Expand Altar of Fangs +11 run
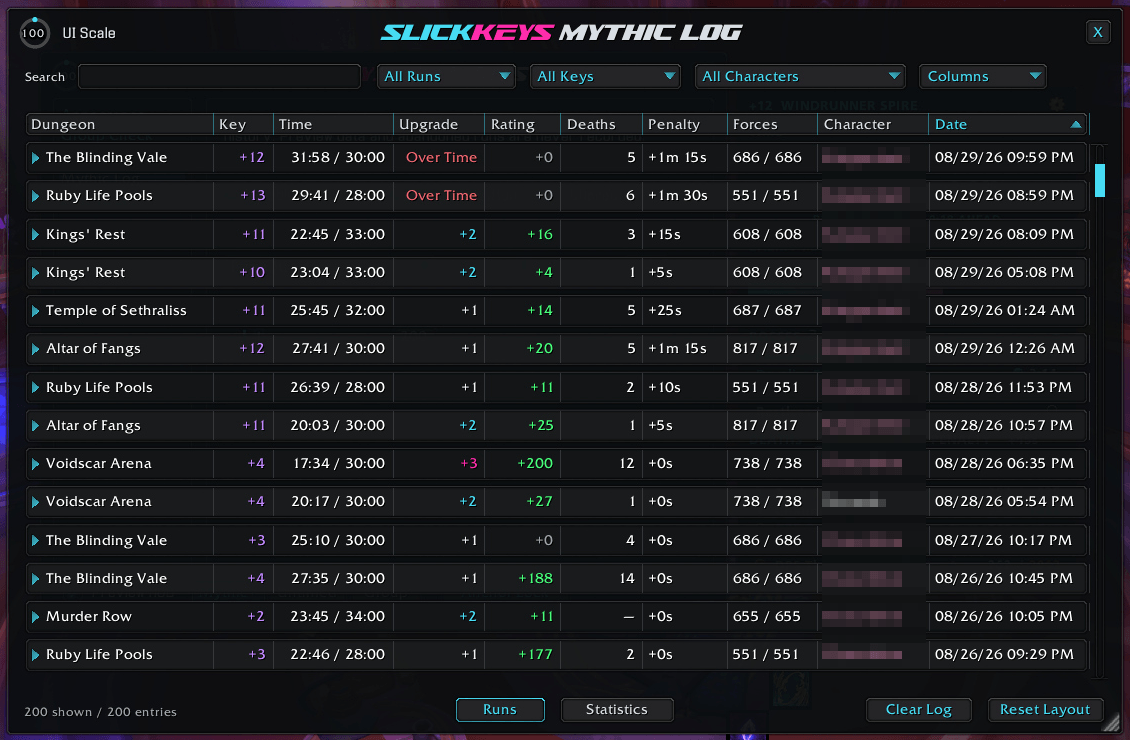1130x740 pixels. click(x=35, y=426)
